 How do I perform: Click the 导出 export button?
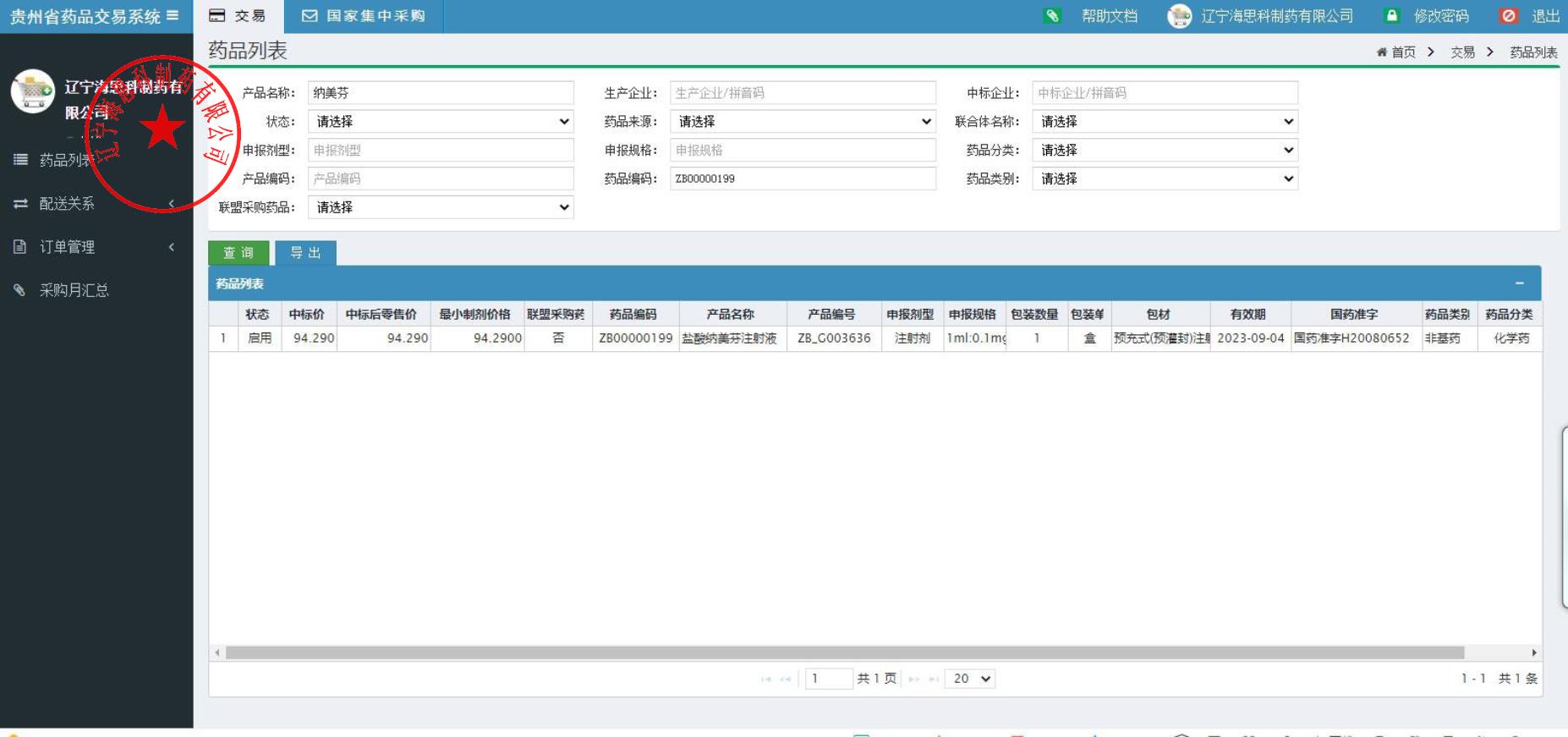click(306, 253)
